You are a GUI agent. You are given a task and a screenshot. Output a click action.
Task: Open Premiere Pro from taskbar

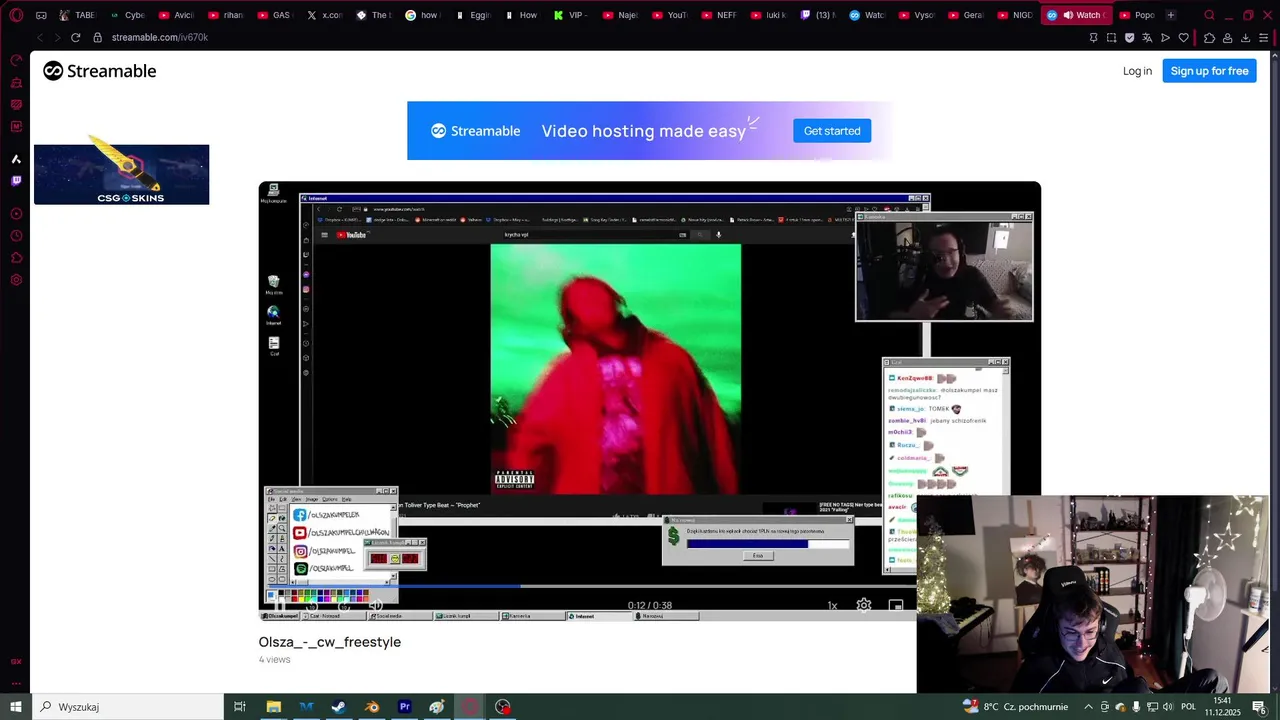405,707
